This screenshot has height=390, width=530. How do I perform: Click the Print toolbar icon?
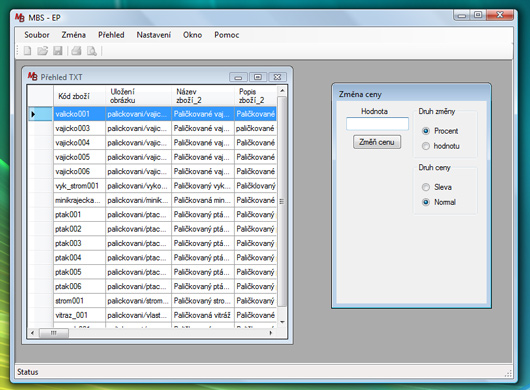(76, 51)
